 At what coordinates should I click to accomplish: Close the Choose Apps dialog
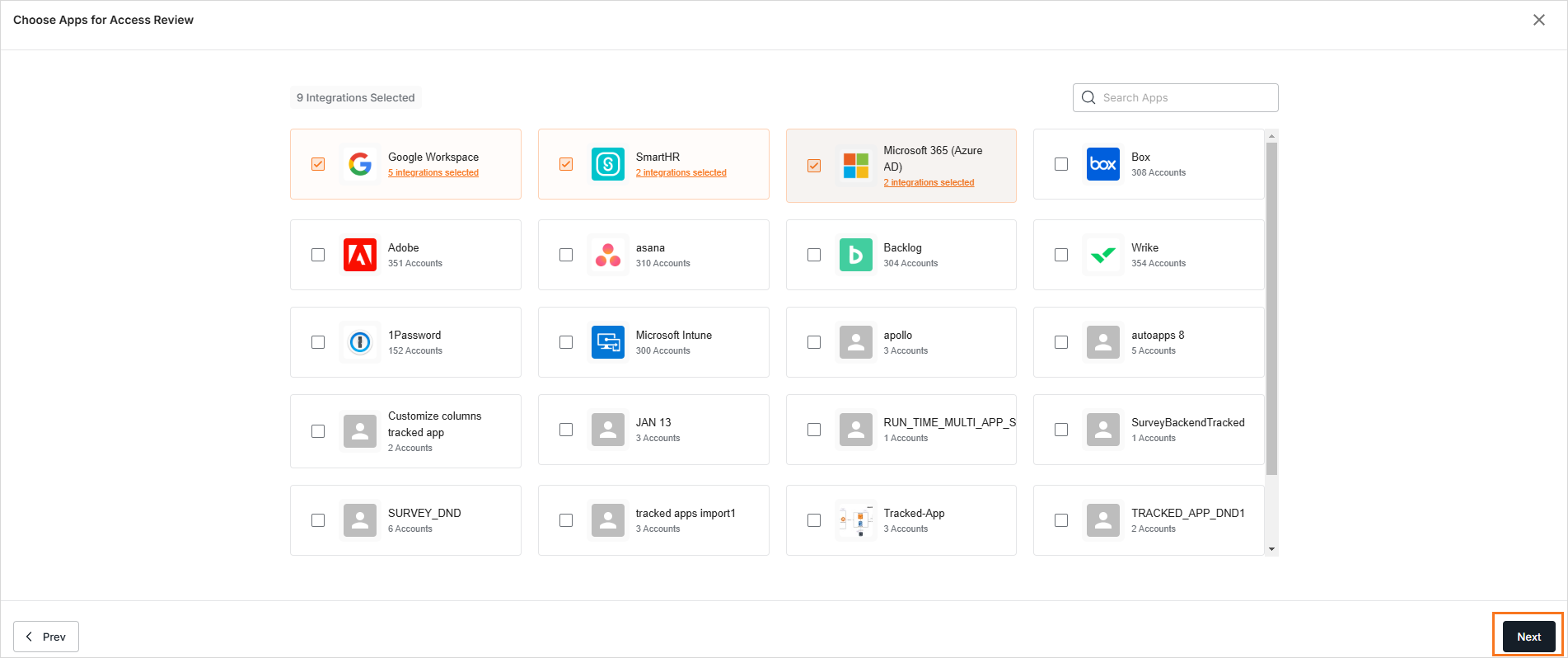point(1539,20)
